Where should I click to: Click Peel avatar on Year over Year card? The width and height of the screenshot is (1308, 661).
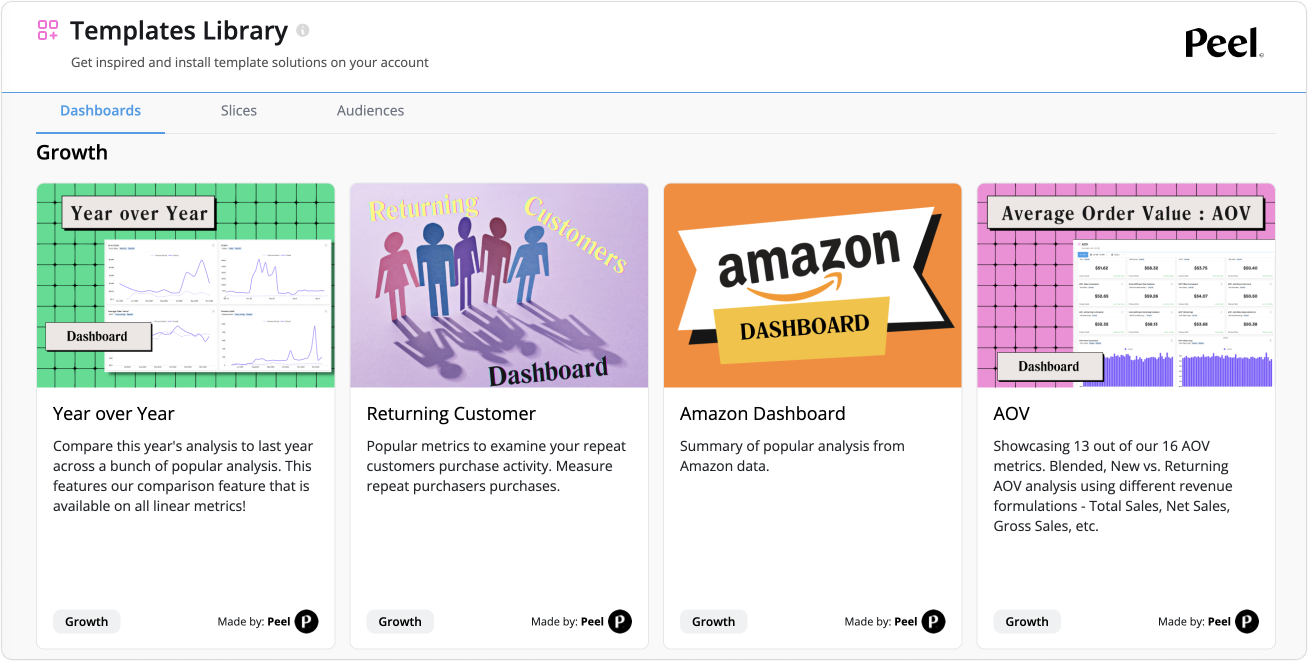pyautogui.click(x=306, y=621)
